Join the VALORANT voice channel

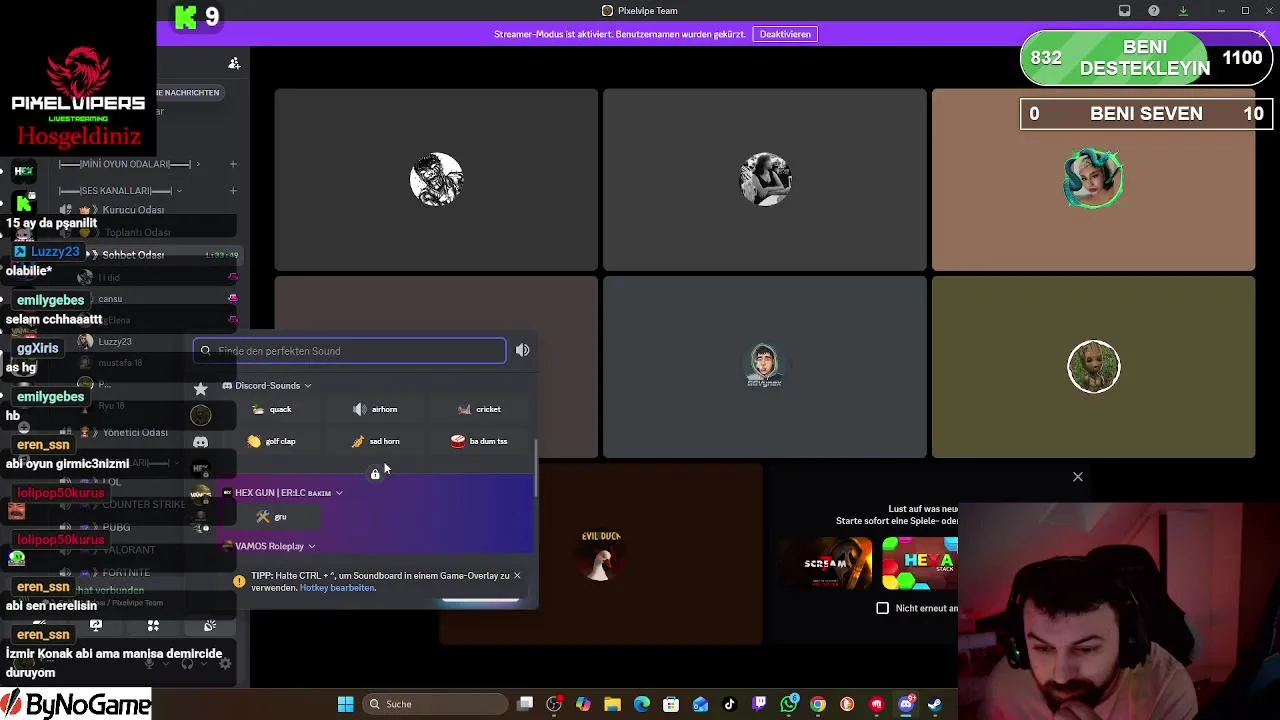coord(128,550)
